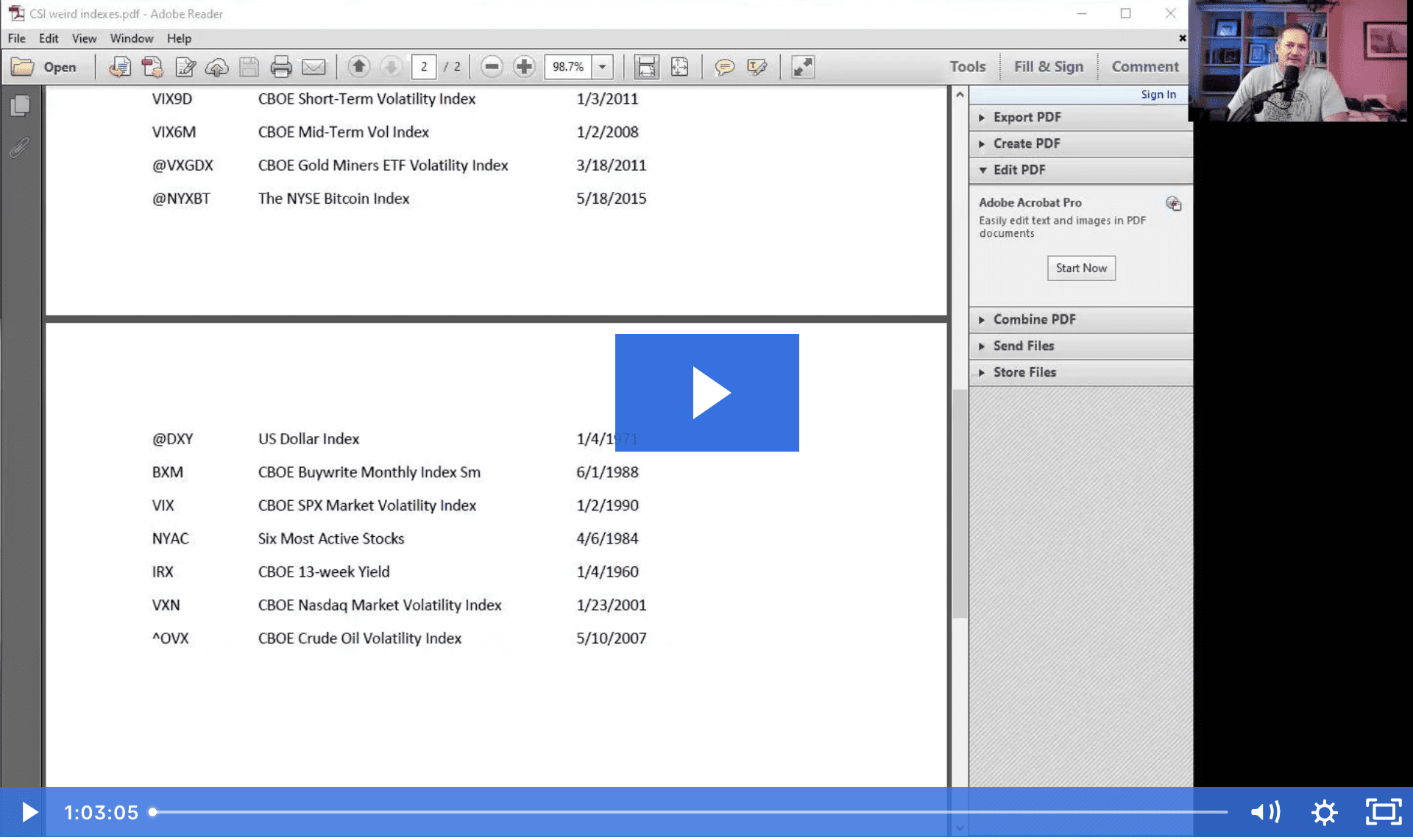Viewport: 1413px width, 840px height.
Task: Mute the video volume
Action: 1265,812
